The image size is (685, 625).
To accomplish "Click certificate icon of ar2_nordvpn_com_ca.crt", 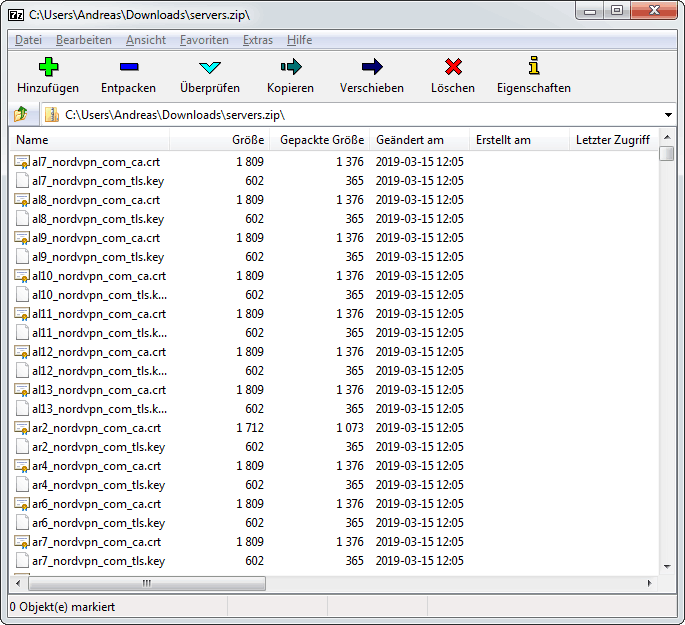I will pos(22,428).
